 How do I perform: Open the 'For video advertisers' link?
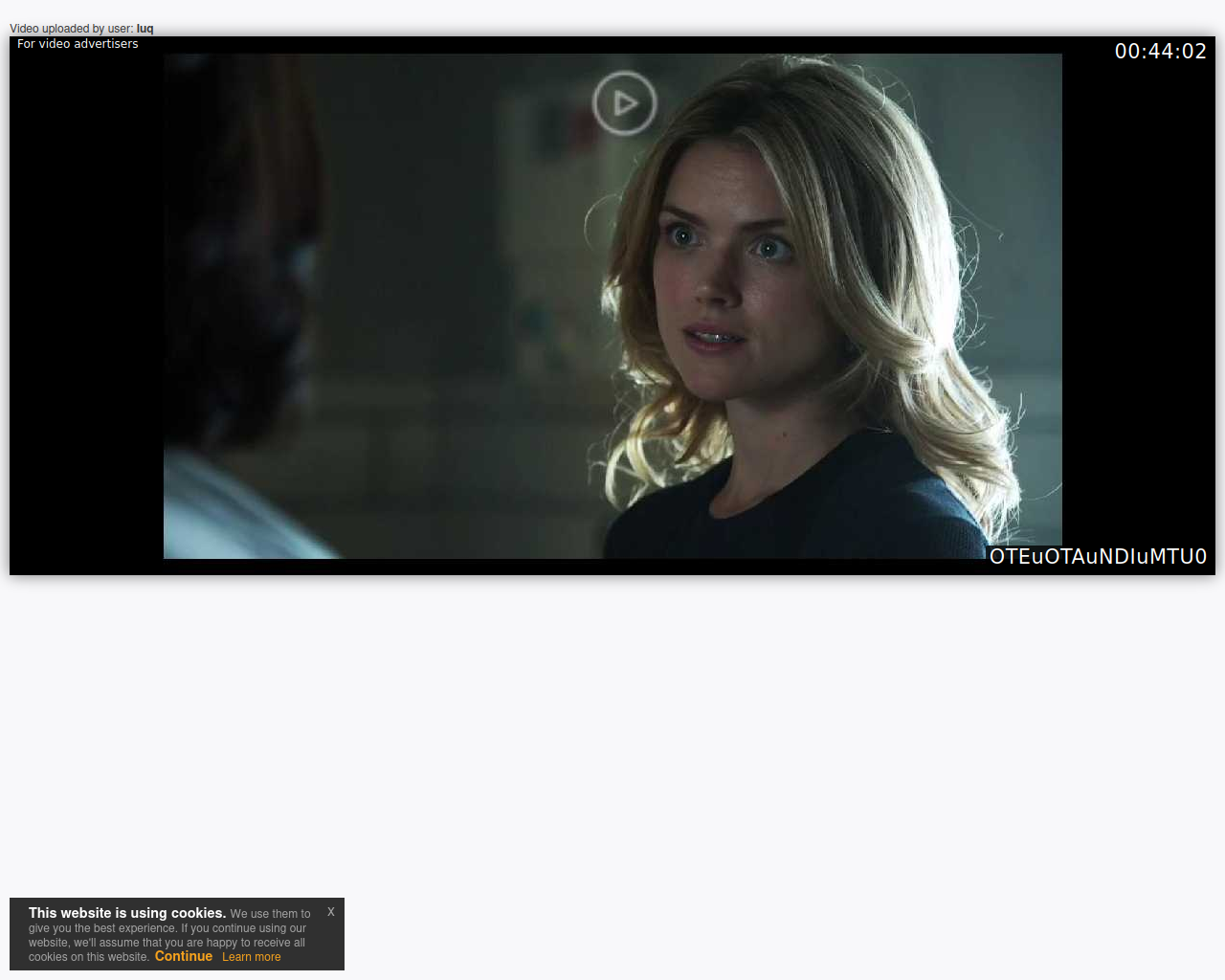tap(78, 44)
